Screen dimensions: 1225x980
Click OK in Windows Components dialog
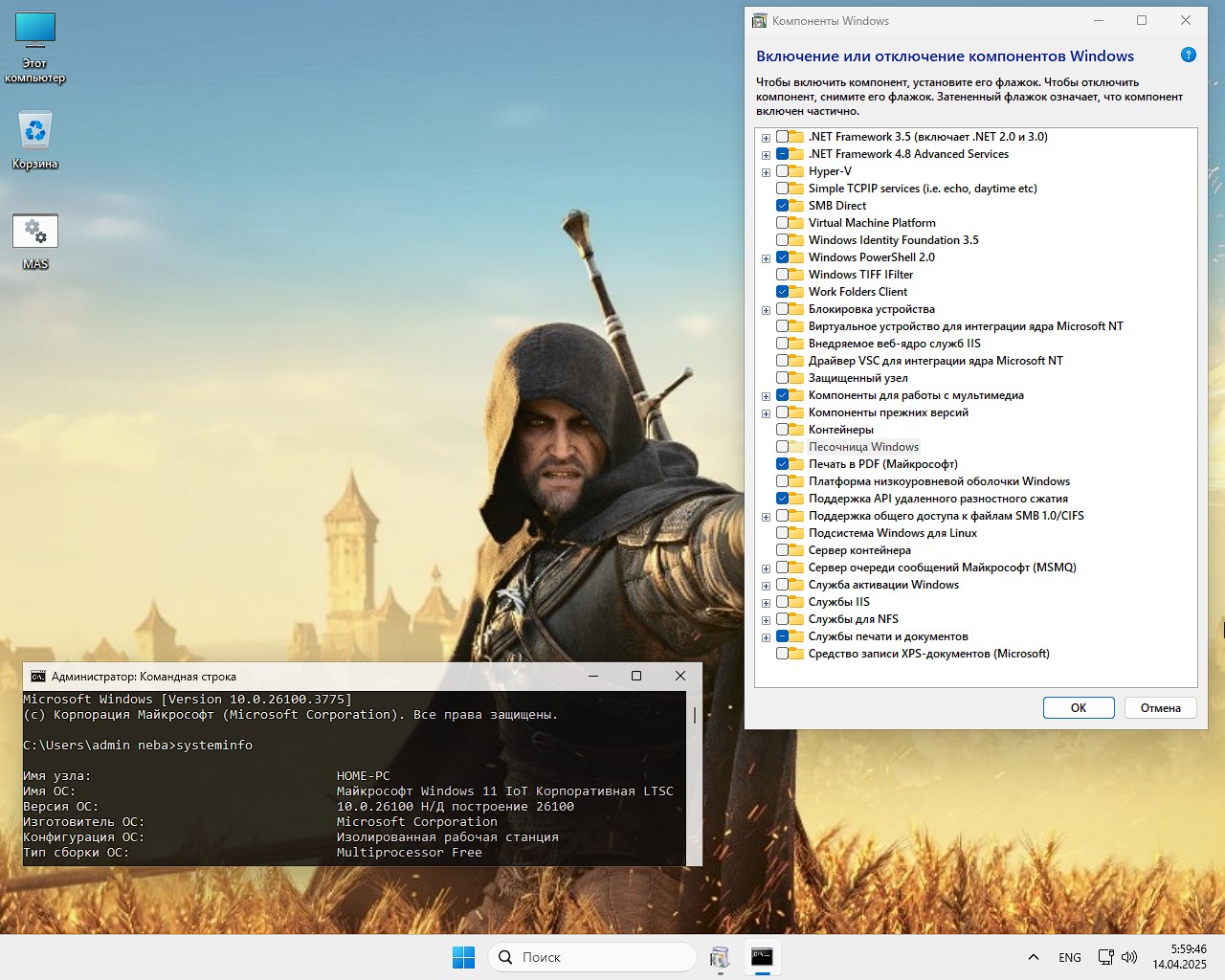click(x=1079, y=708)
